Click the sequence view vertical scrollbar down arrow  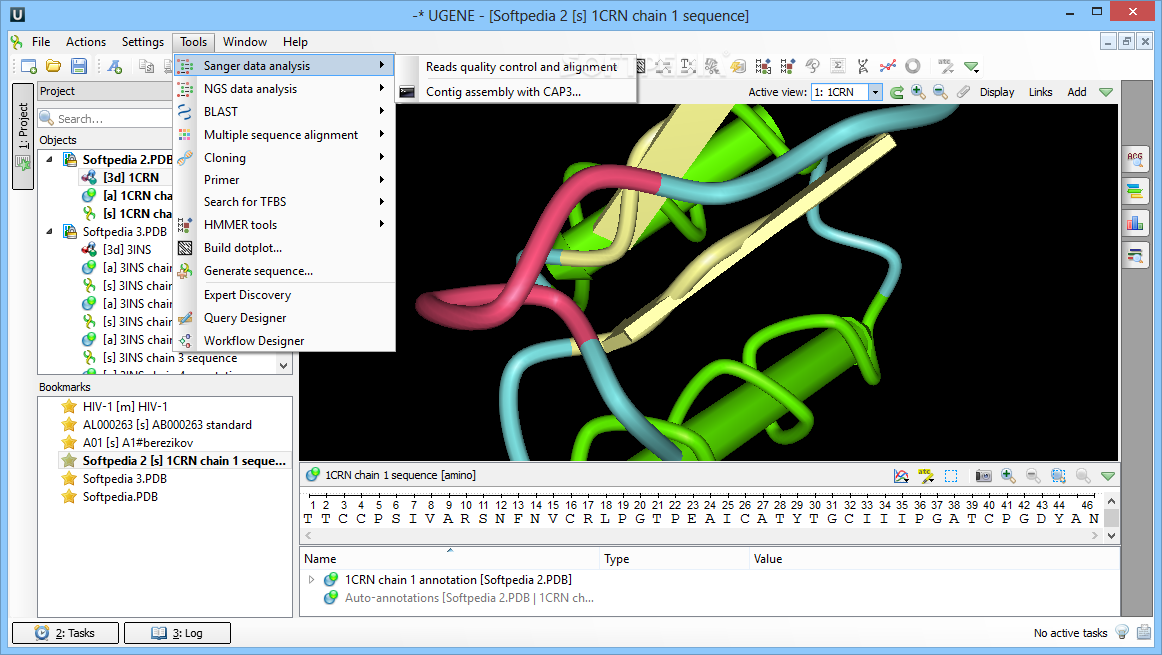1112,535
